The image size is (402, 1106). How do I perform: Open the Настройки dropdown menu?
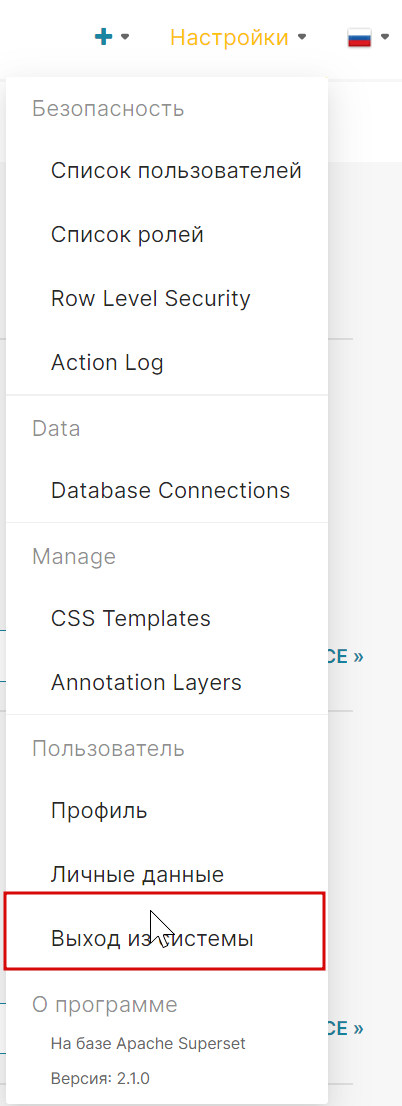(238, 37)
